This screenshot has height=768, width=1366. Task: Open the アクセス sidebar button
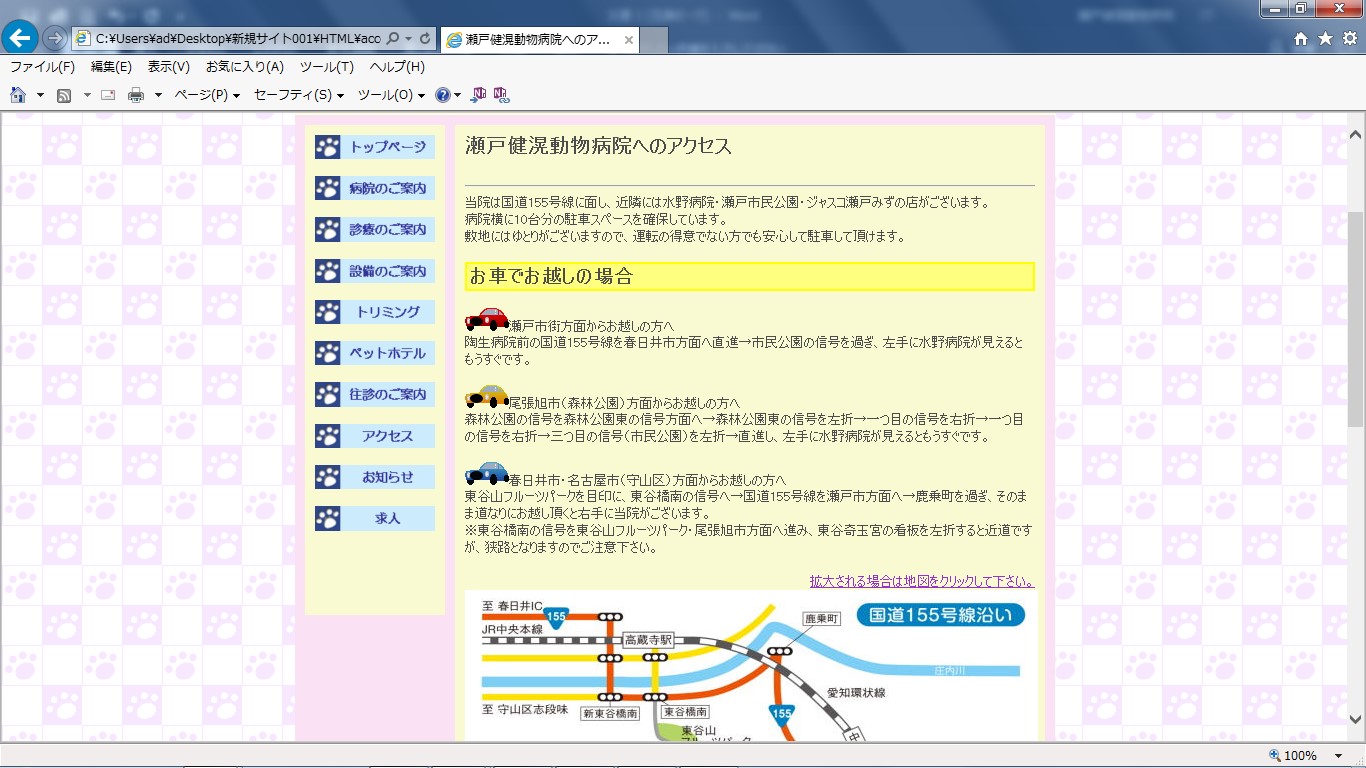point(375,436)
